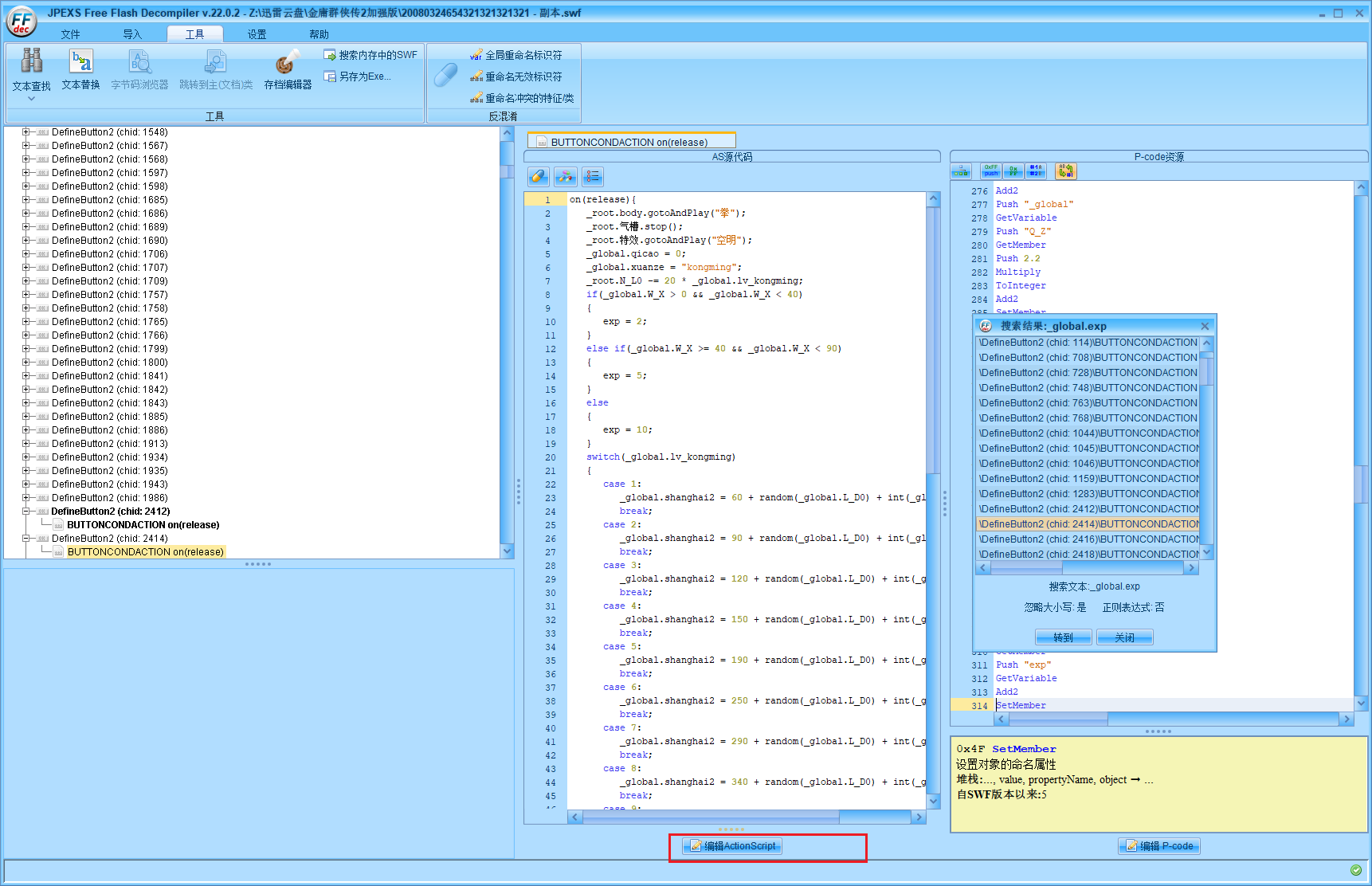Expand DefineButton2 (chid: 1913) node
The width and height of the screenshot is (1372, 886).
(x=26, y=444)
